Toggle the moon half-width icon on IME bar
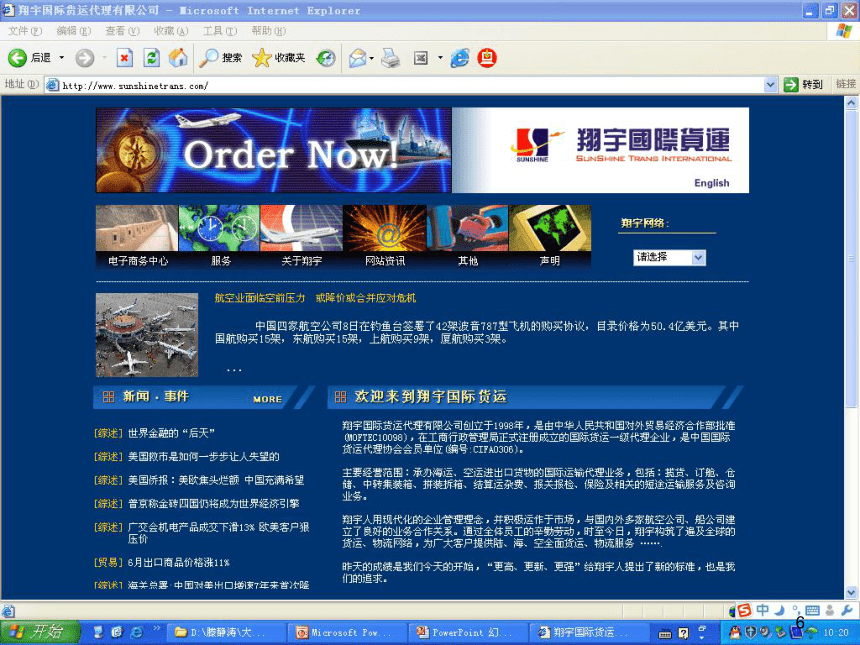860x645 pixels. [779, 610]
